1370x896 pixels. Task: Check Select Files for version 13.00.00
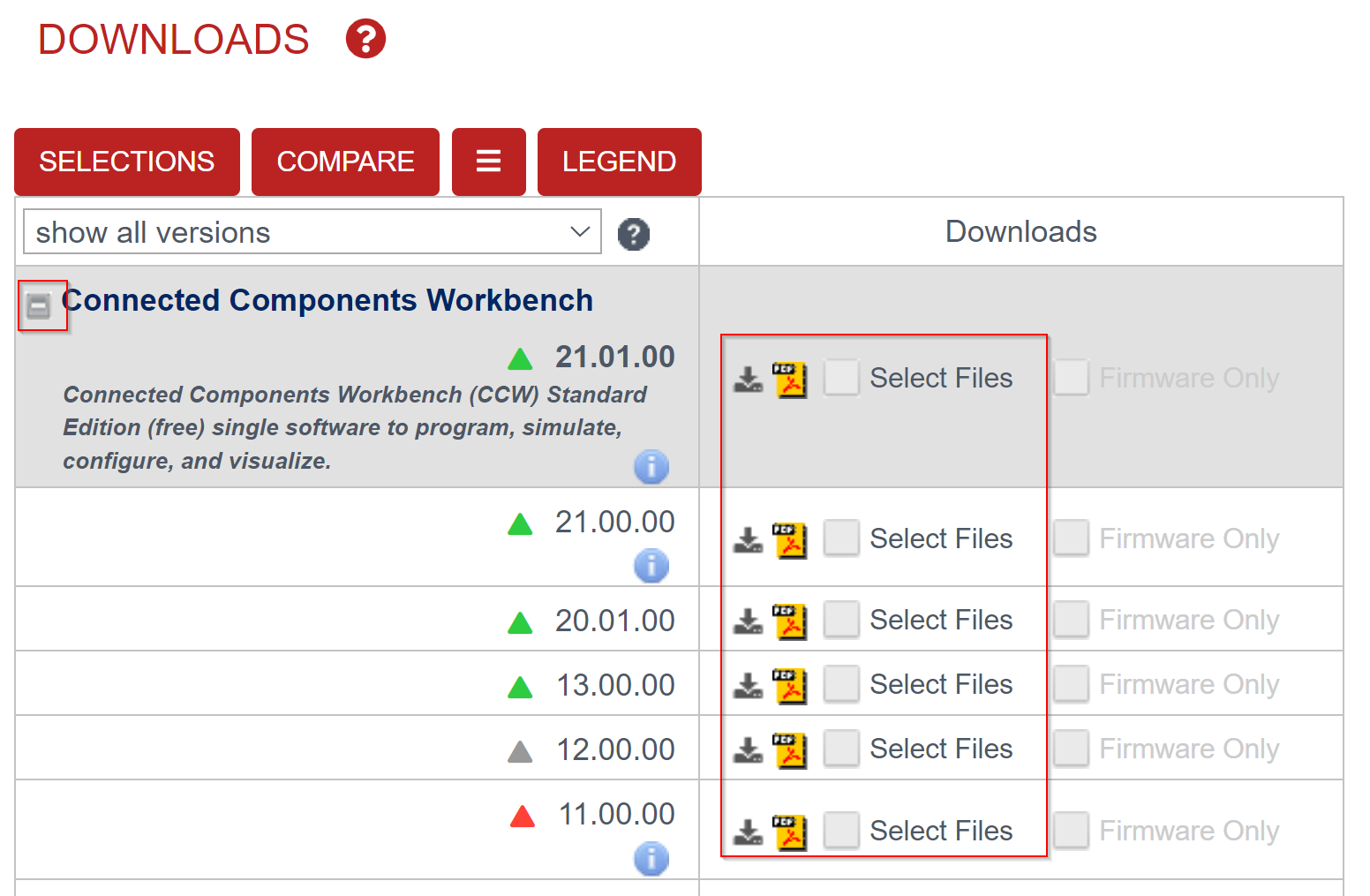tap(841, 684)
